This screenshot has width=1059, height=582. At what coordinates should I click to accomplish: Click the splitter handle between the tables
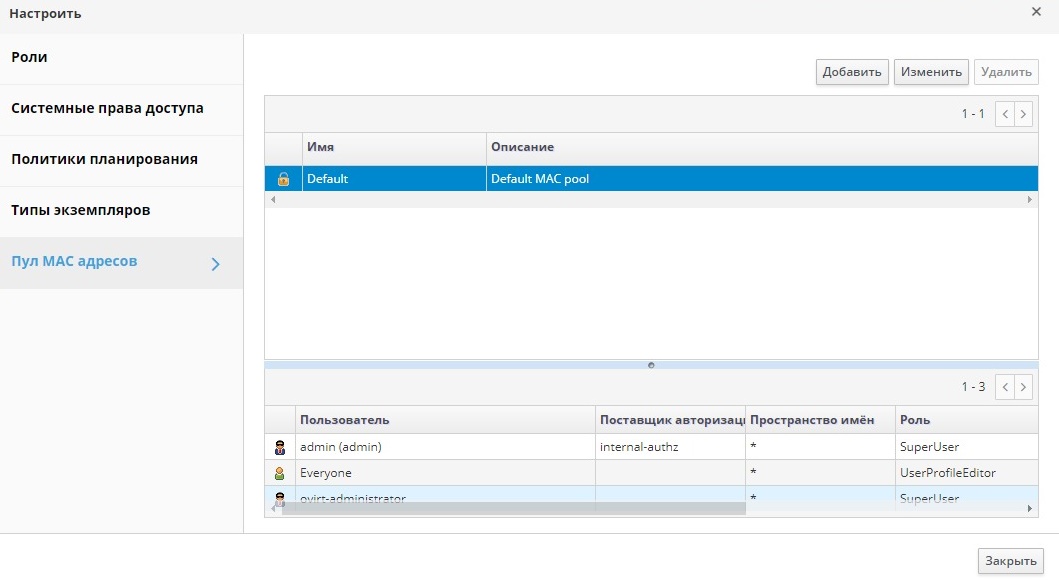[x=651, y=365]
